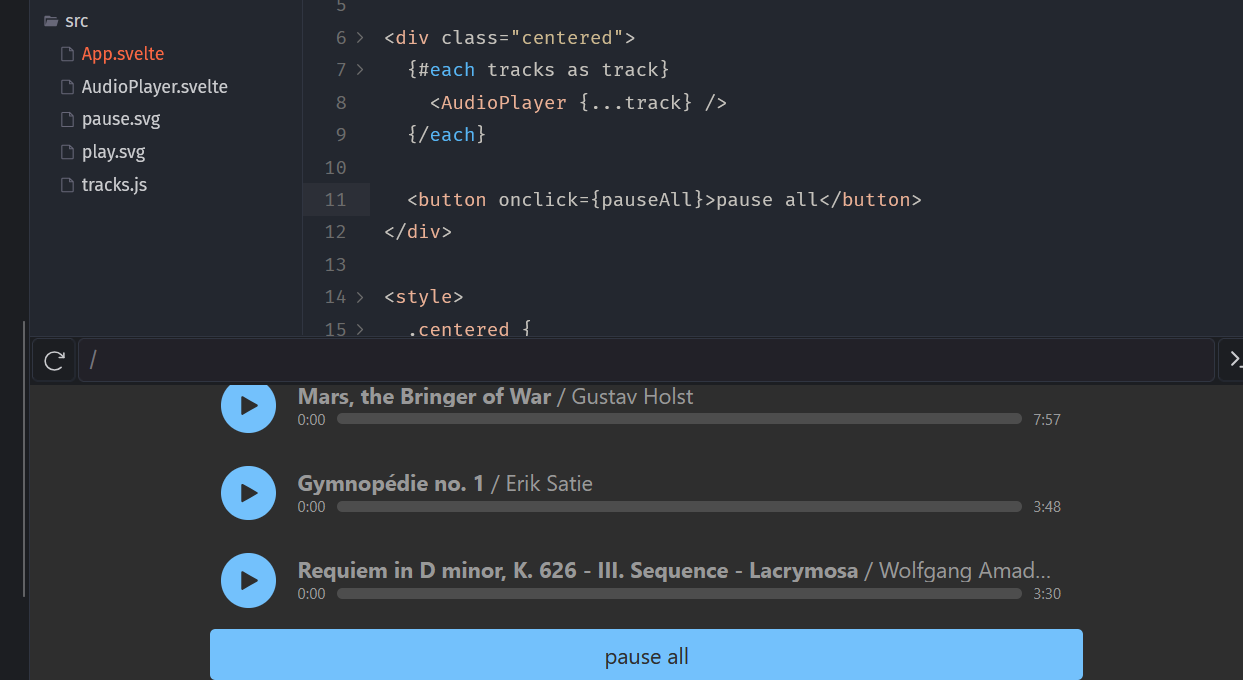The height and width of the screenshot is (680, 1243).
Task: Select the play.svg file
Action: (x=113, y=152)
